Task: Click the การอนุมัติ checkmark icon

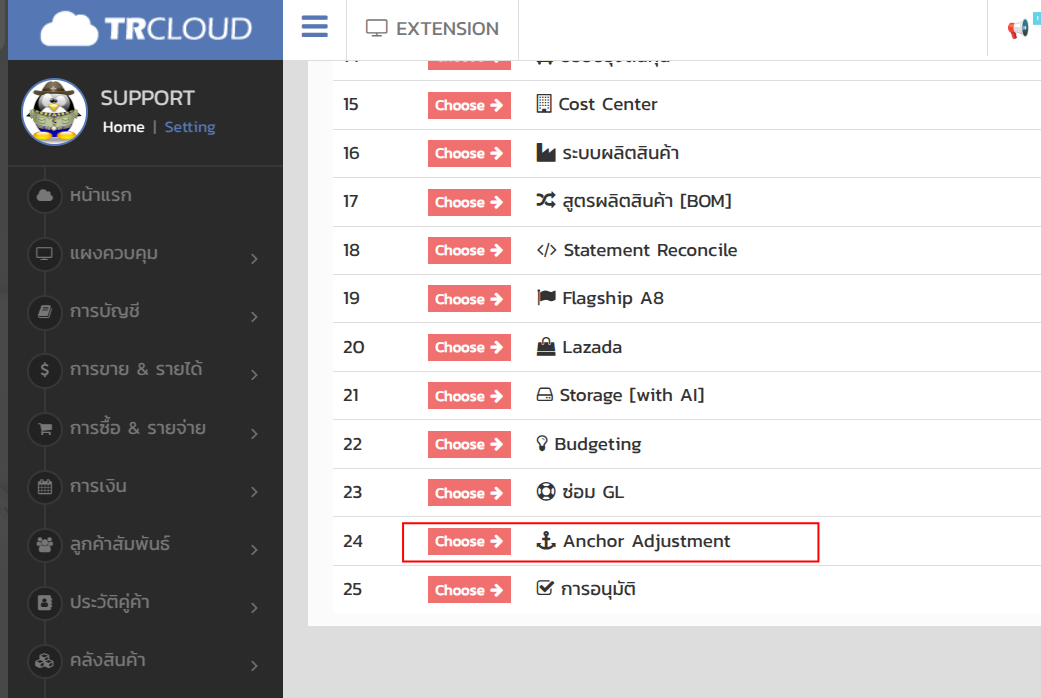Action: point(545,588)
